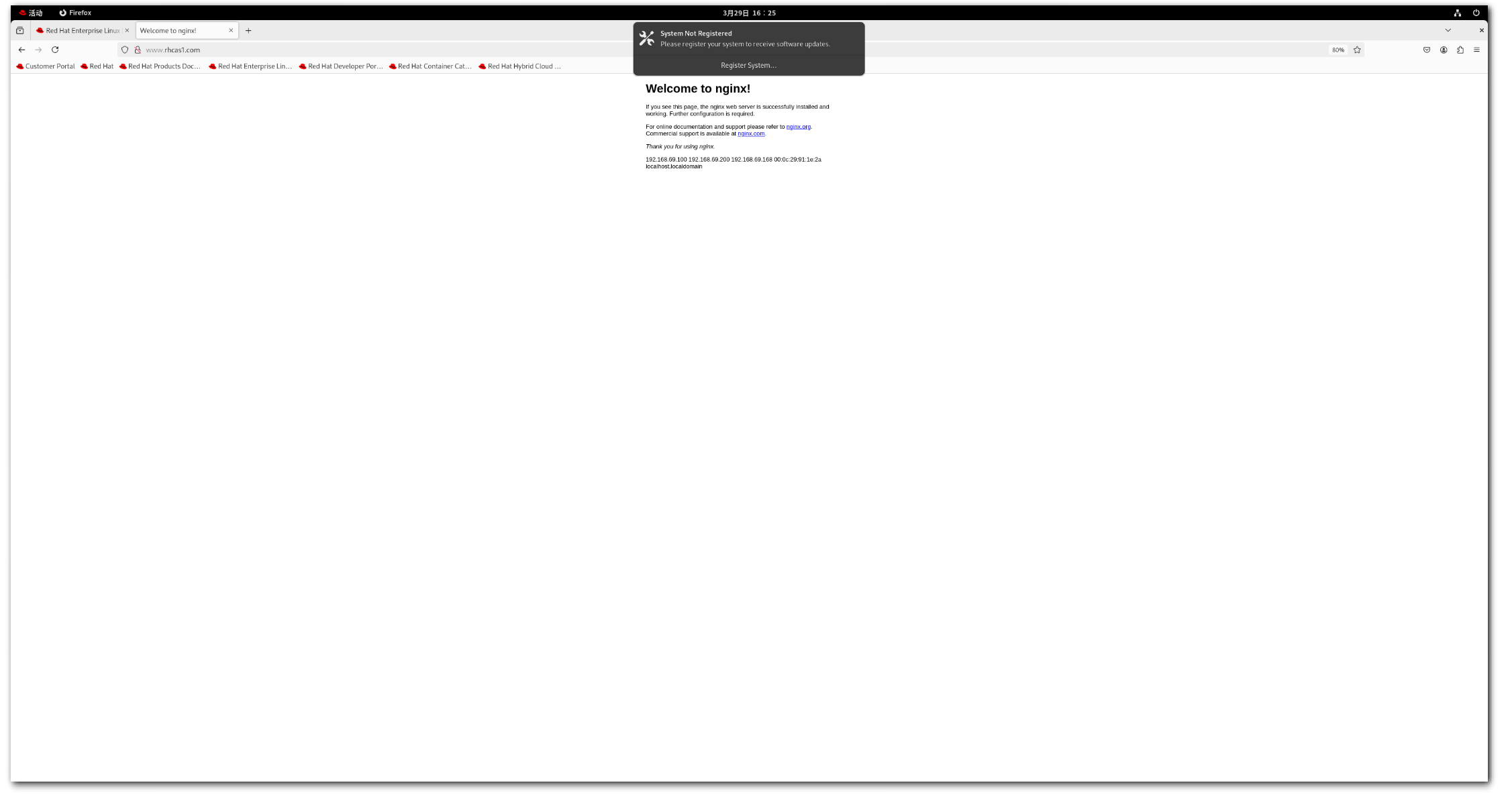Open Firefox account profile icon

(x=1444, y=50)
